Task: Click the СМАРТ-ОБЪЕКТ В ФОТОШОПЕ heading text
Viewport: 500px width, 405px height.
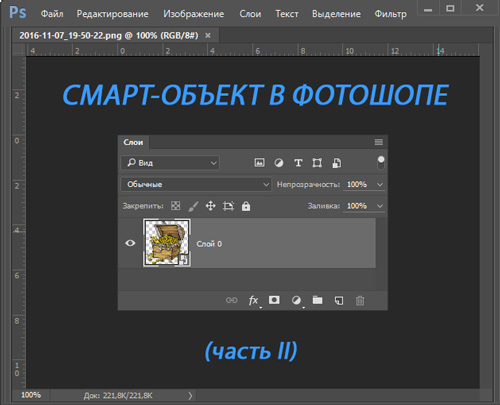Action: coord(255,95)
